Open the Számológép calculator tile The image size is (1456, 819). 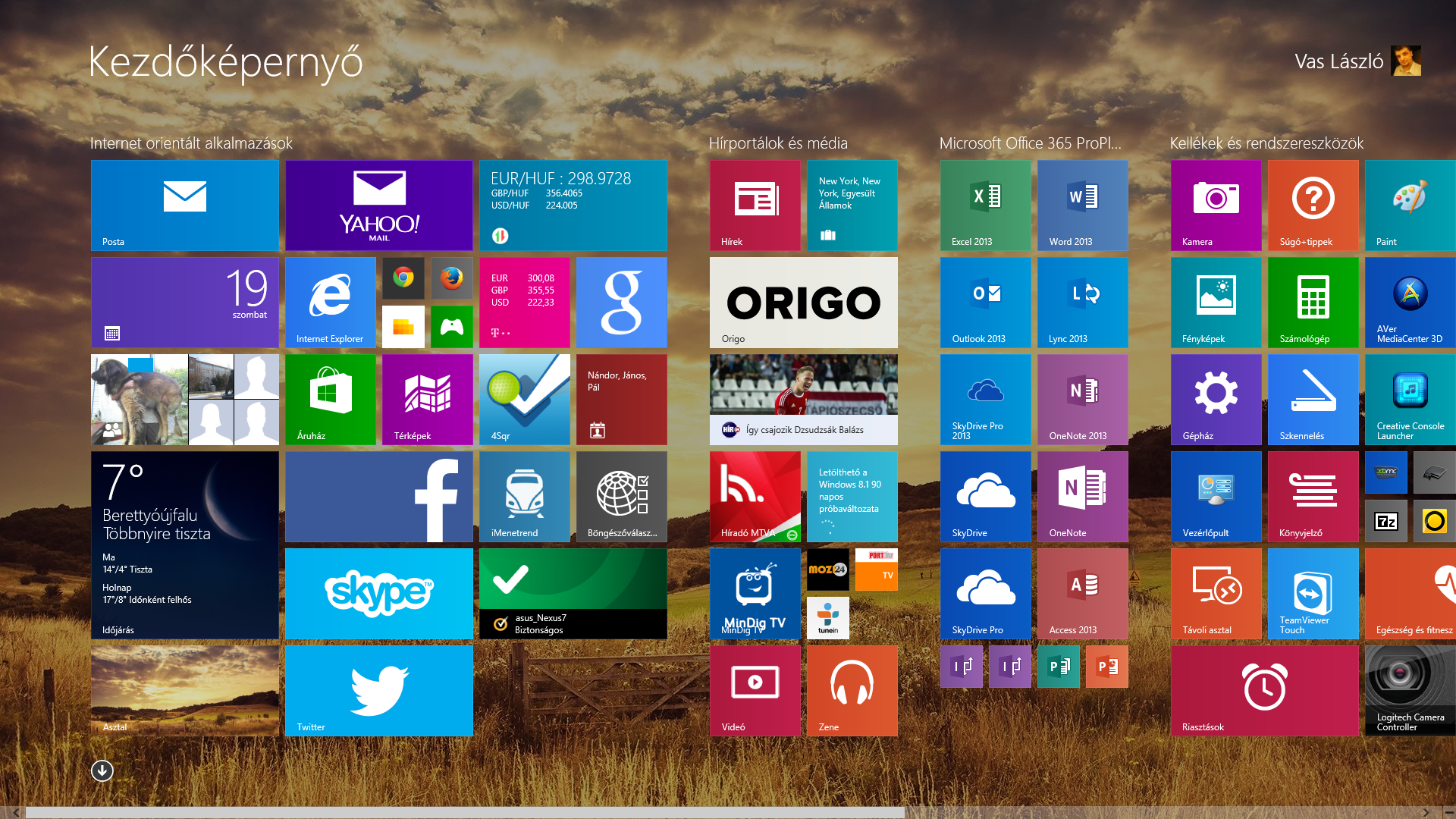1313,303
